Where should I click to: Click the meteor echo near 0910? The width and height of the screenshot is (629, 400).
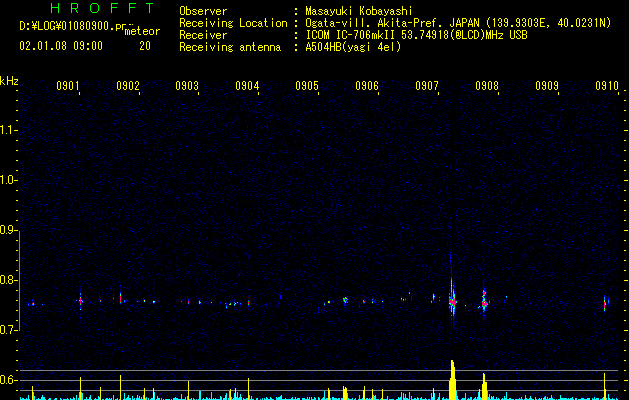coord(605,304)
